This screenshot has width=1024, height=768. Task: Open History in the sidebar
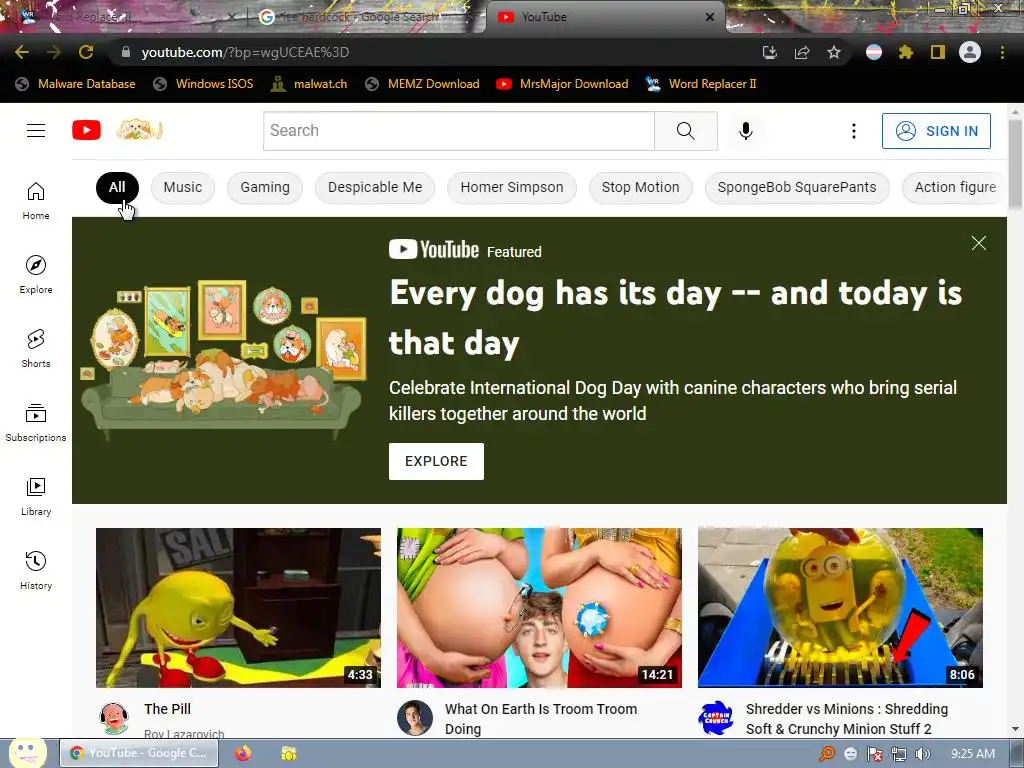click(x=36, y=570)
